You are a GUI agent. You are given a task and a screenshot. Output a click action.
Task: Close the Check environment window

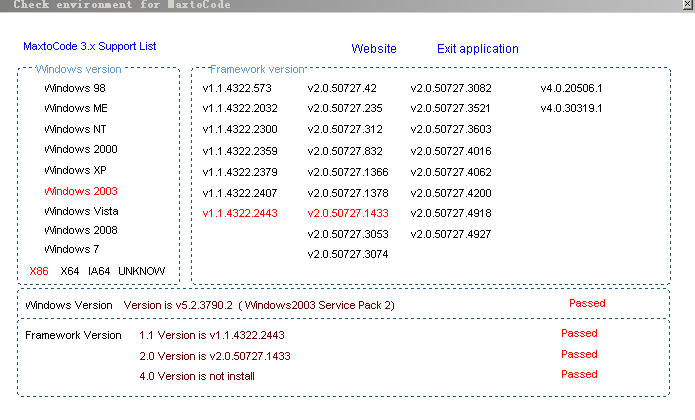pos(688,4)
